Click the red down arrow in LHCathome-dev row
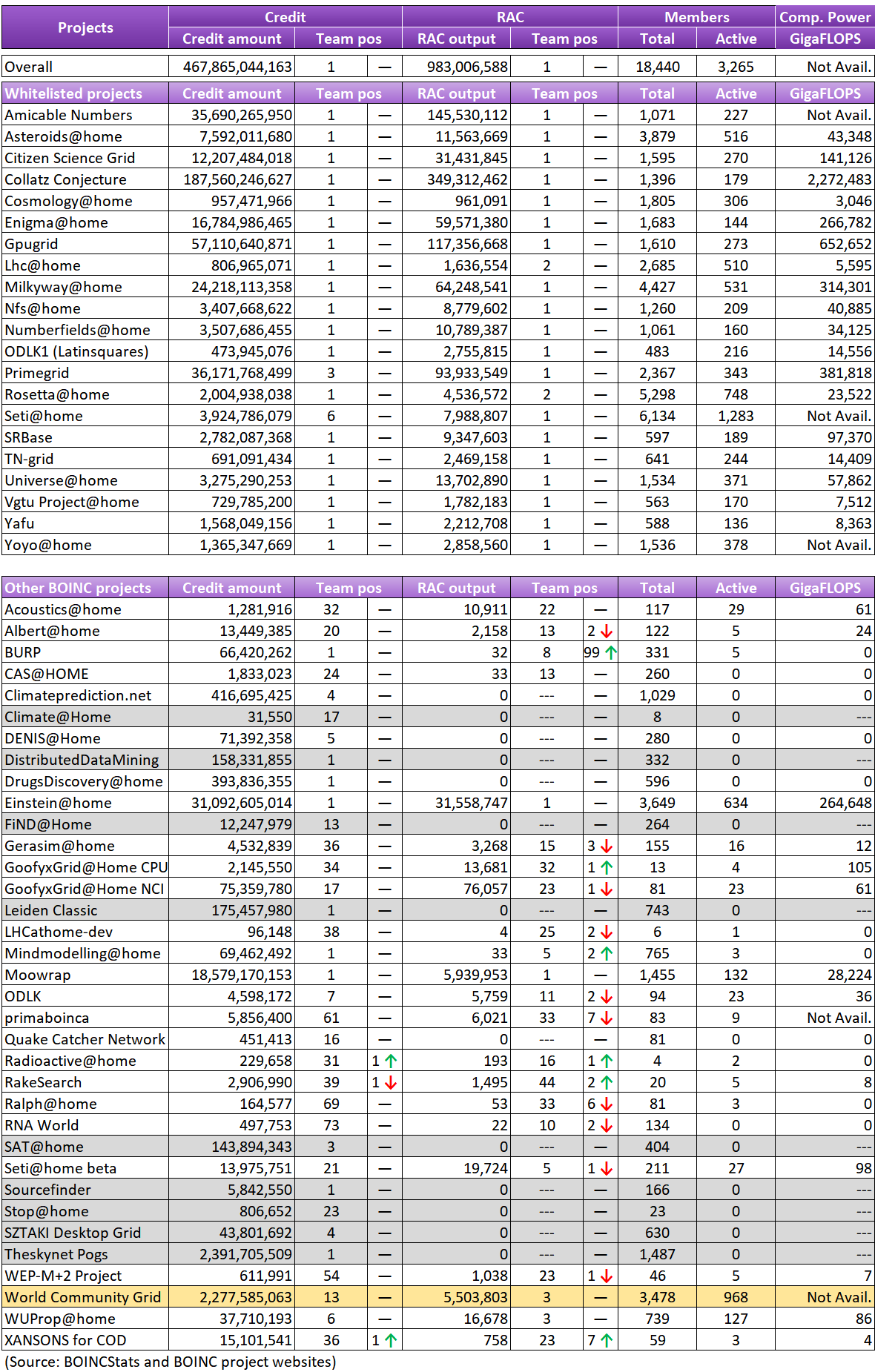 click(x=607, y=932)
